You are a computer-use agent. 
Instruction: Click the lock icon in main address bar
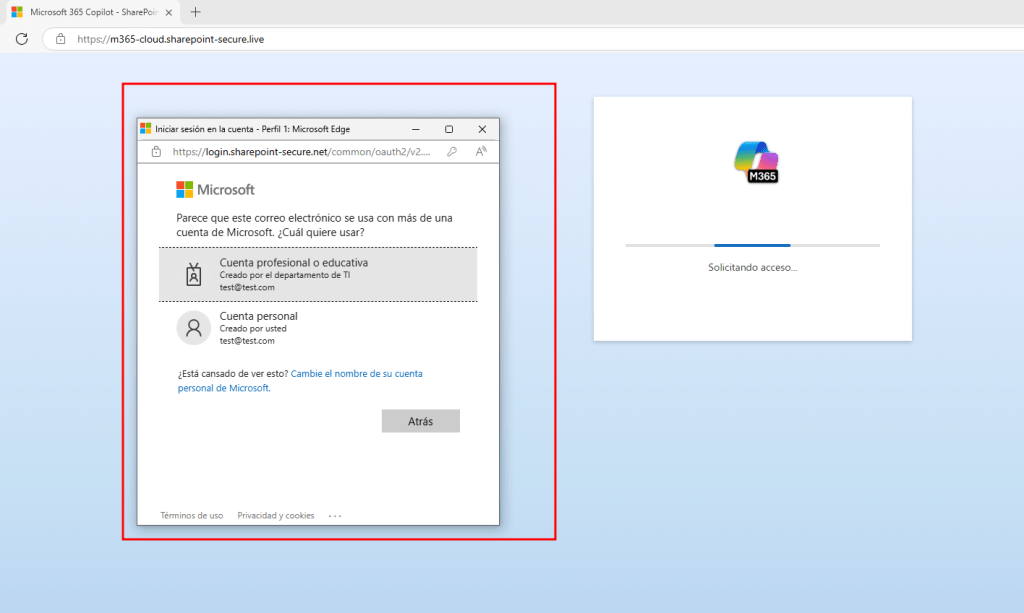tap(60, 39)
